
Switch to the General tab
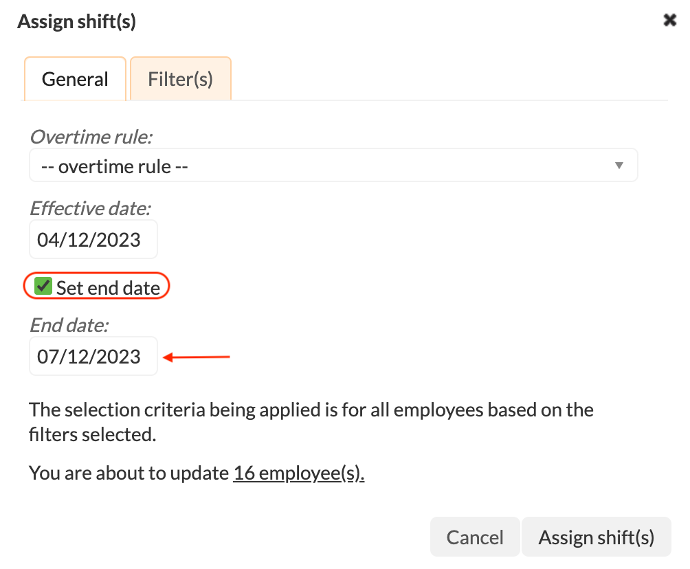(75, 79)
